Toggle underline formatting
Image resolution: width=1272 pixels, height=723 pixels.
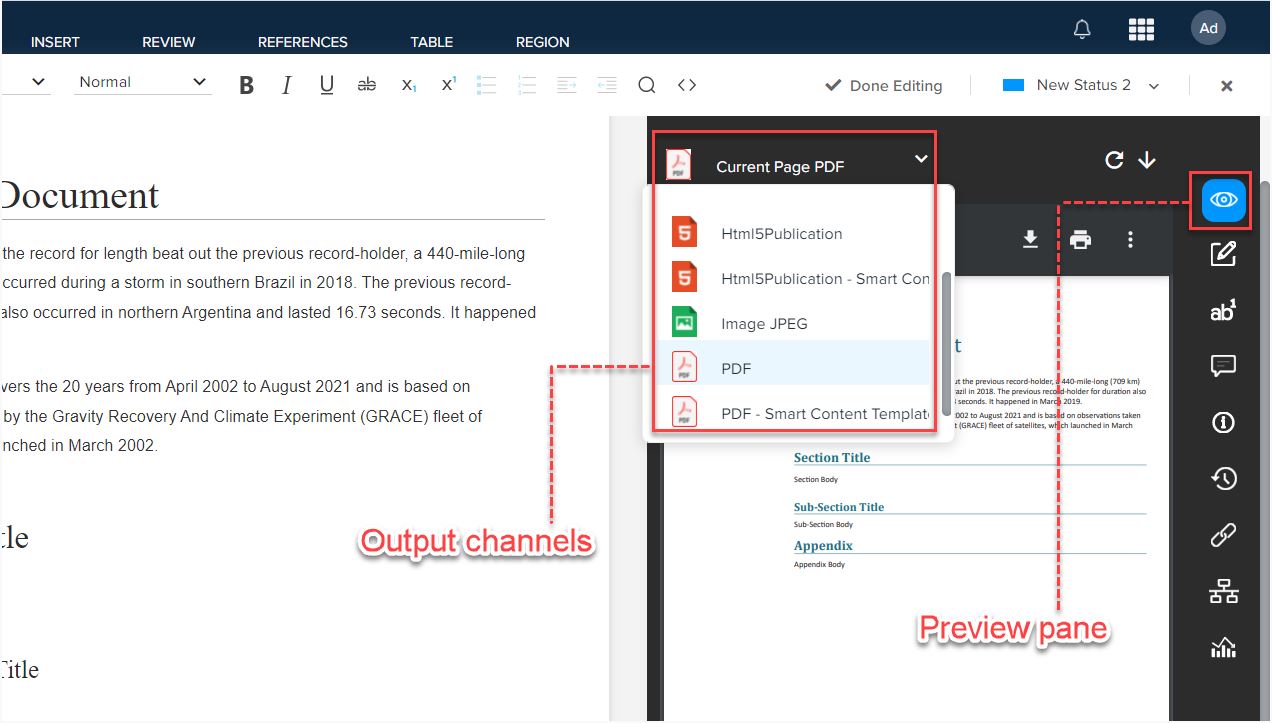click(327, 85)
